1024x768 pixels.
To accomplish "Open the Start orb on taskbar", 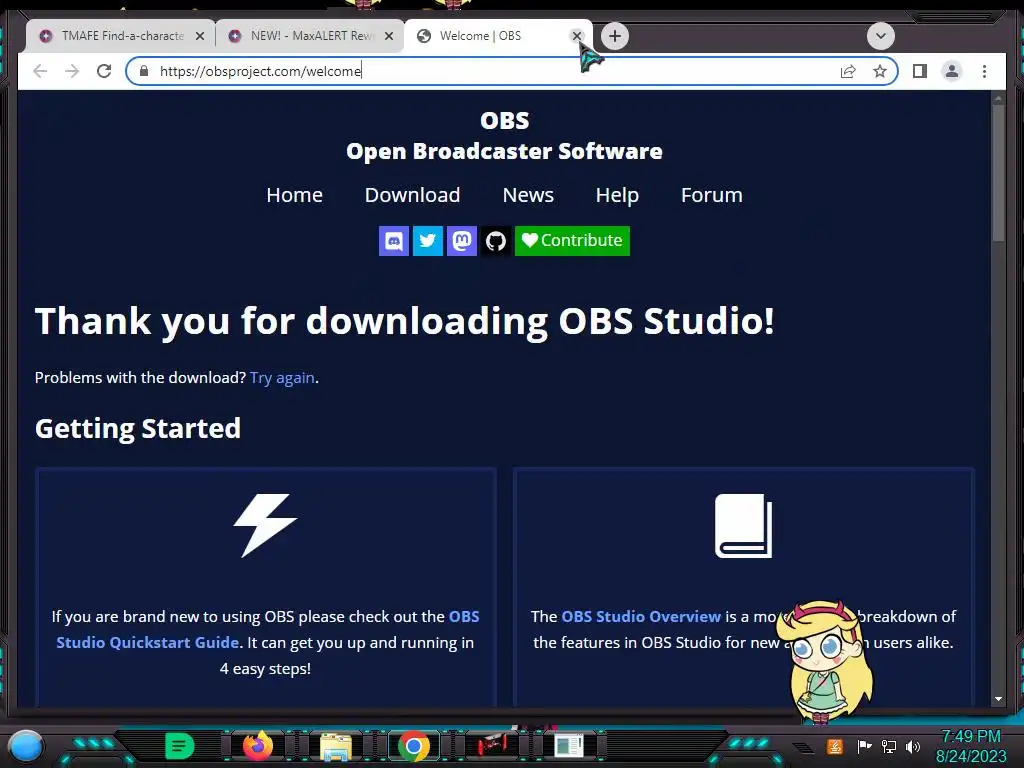I will 26,746.
